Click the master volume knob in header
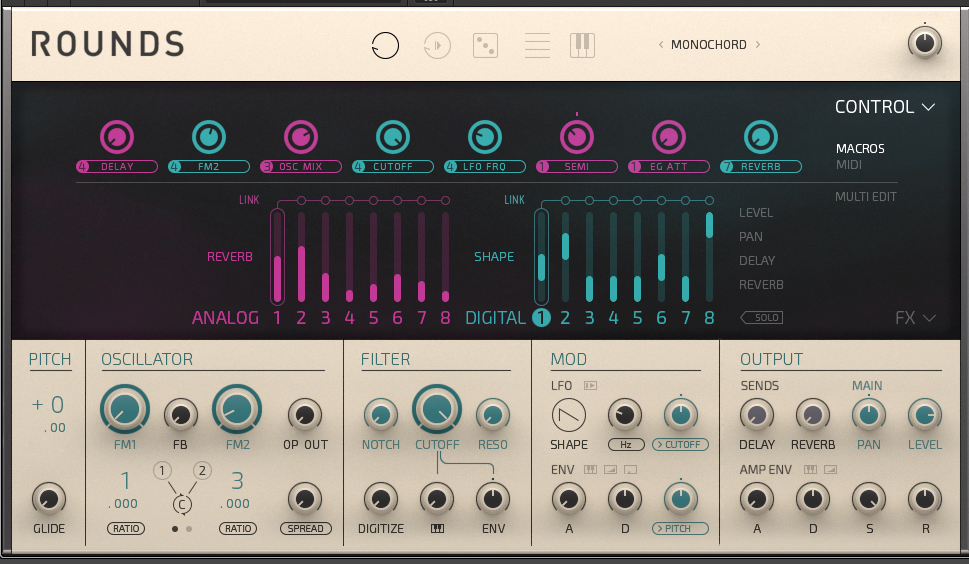969x564 pixels. tap(925, 43)
